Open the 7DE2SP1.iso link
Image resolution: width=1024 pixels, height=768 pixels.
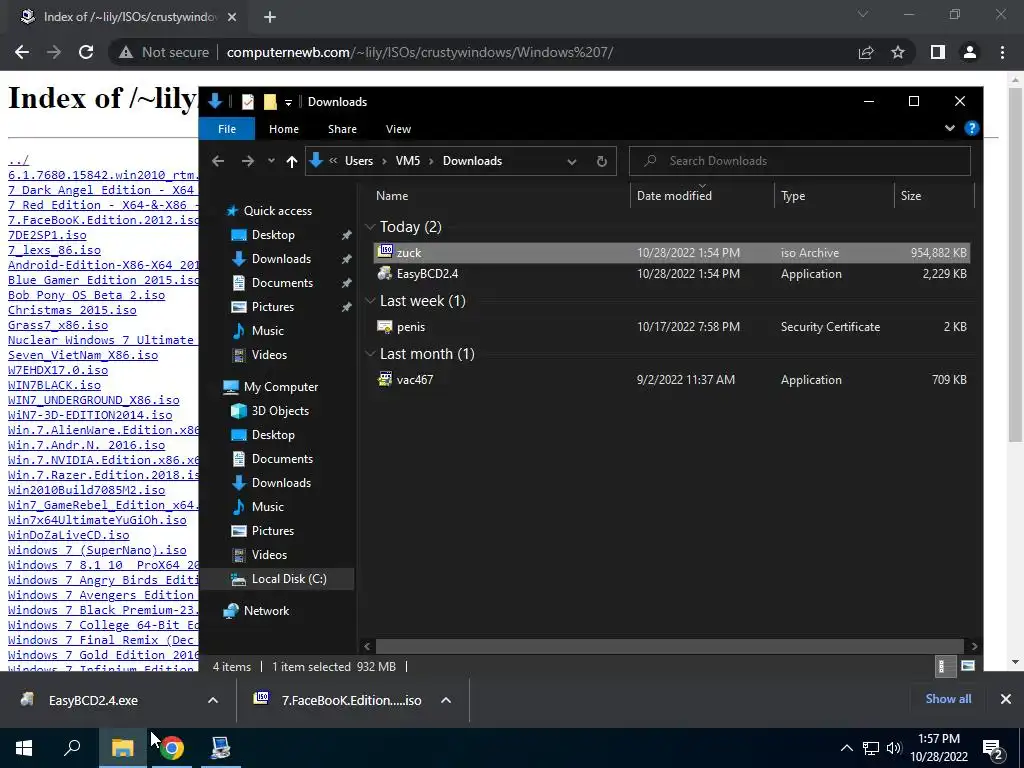click(x=47, y=235)
